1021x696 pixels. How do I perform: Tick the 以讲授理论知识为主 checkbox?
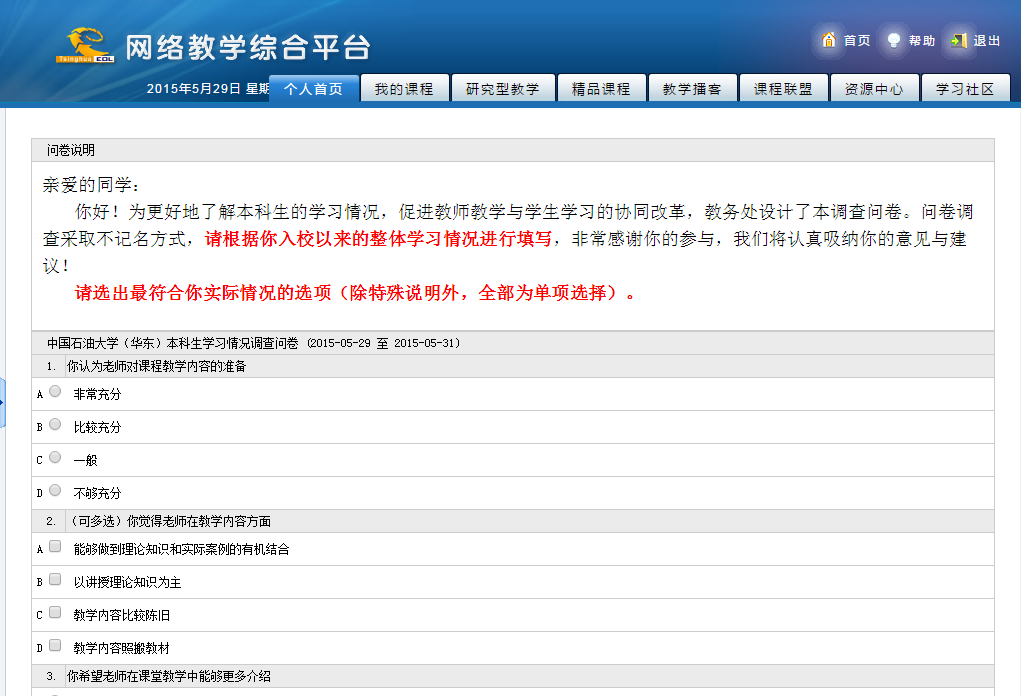coord(55,580)
